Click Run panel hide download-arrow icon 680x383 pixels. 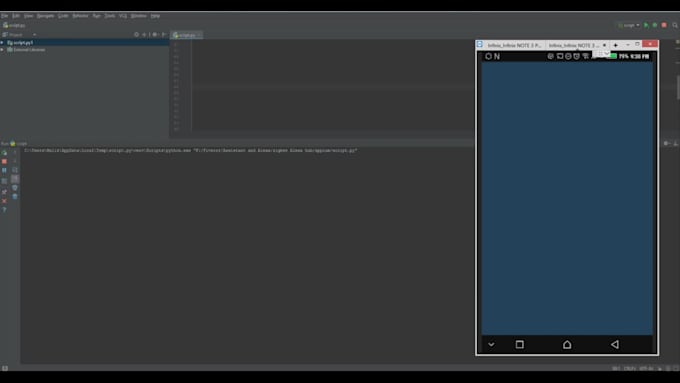coord(676,143)
